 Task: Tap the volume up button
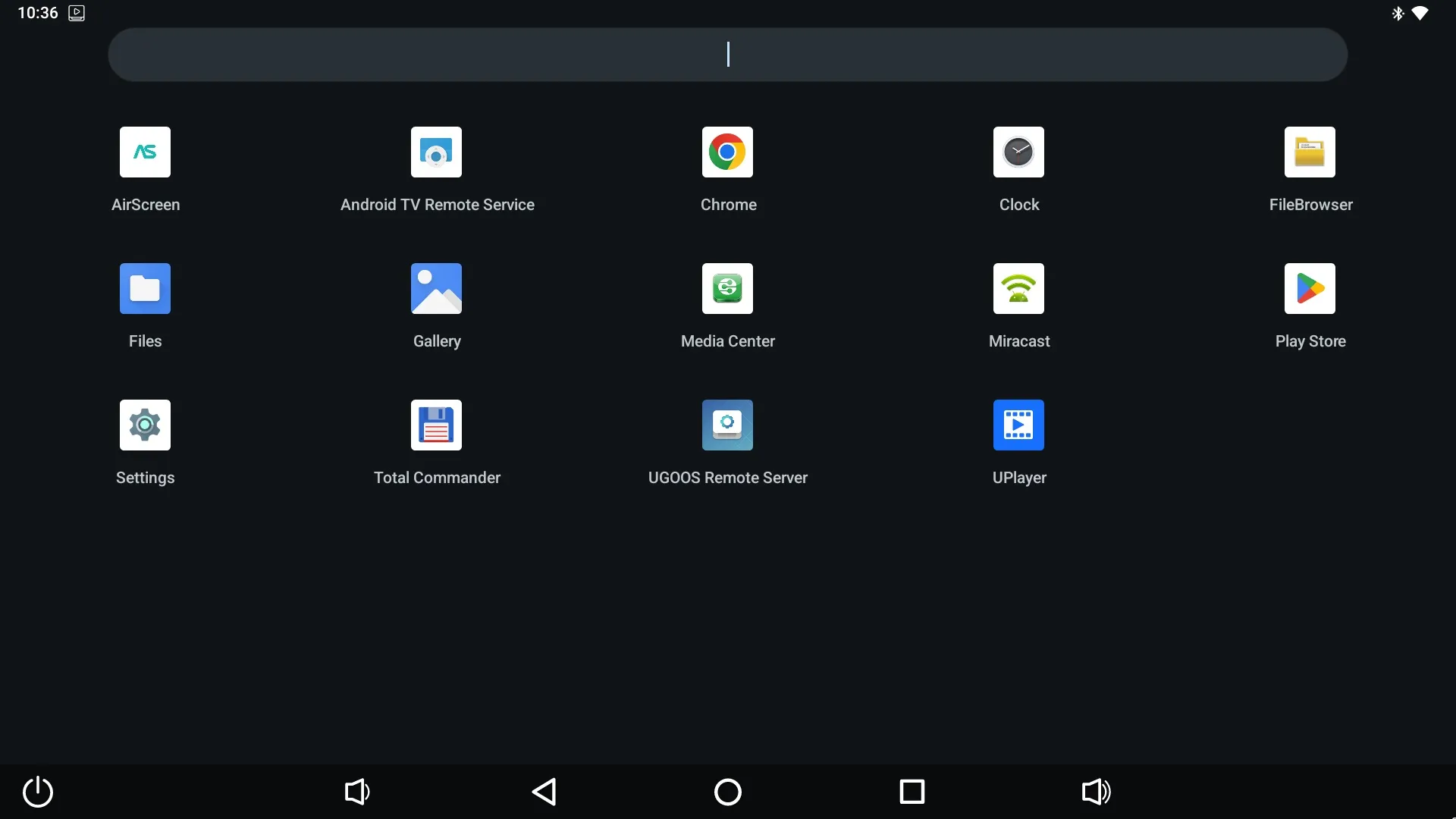[1096, 792]
